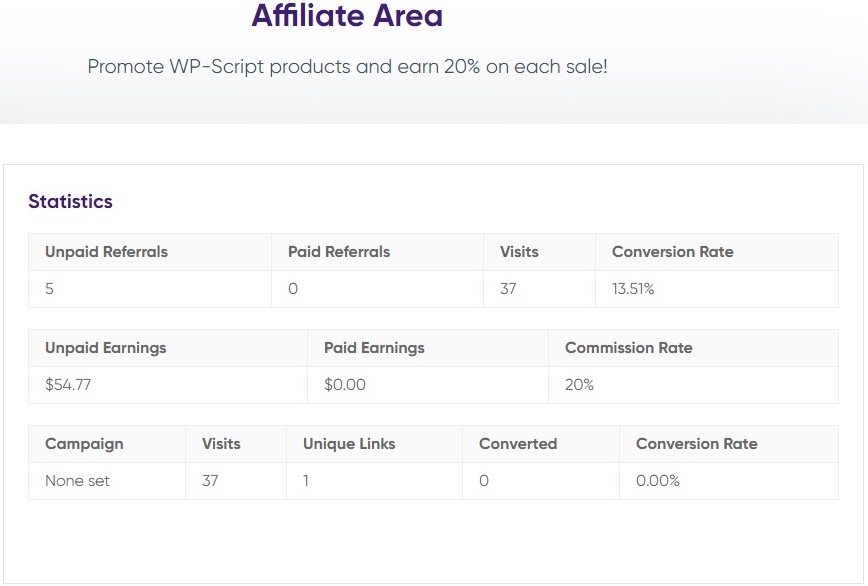Select the 20% commission rate value

click(580, 385)
